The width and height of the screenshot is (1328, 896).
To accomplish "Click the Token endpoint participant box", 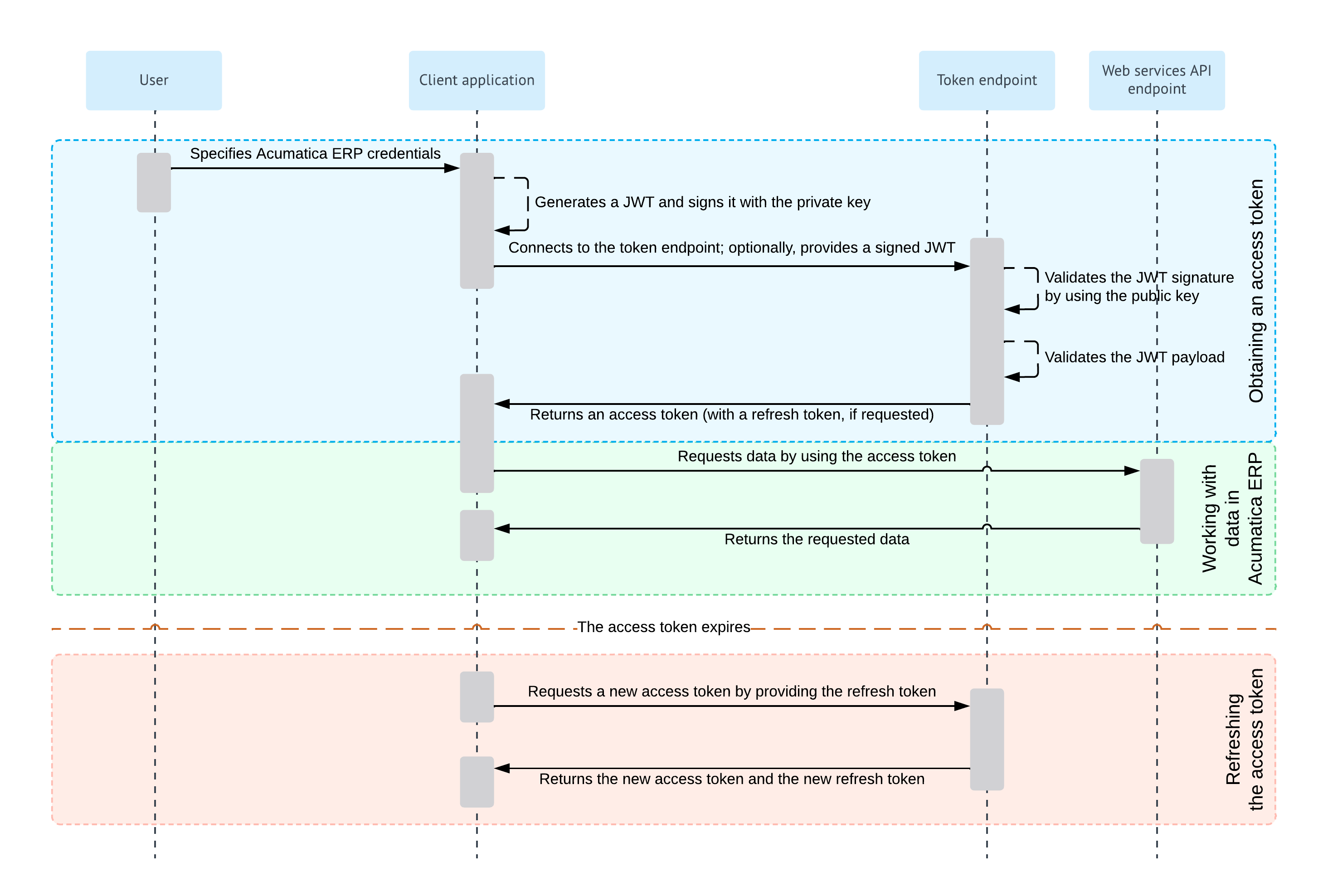I will (x=986, y=80).
